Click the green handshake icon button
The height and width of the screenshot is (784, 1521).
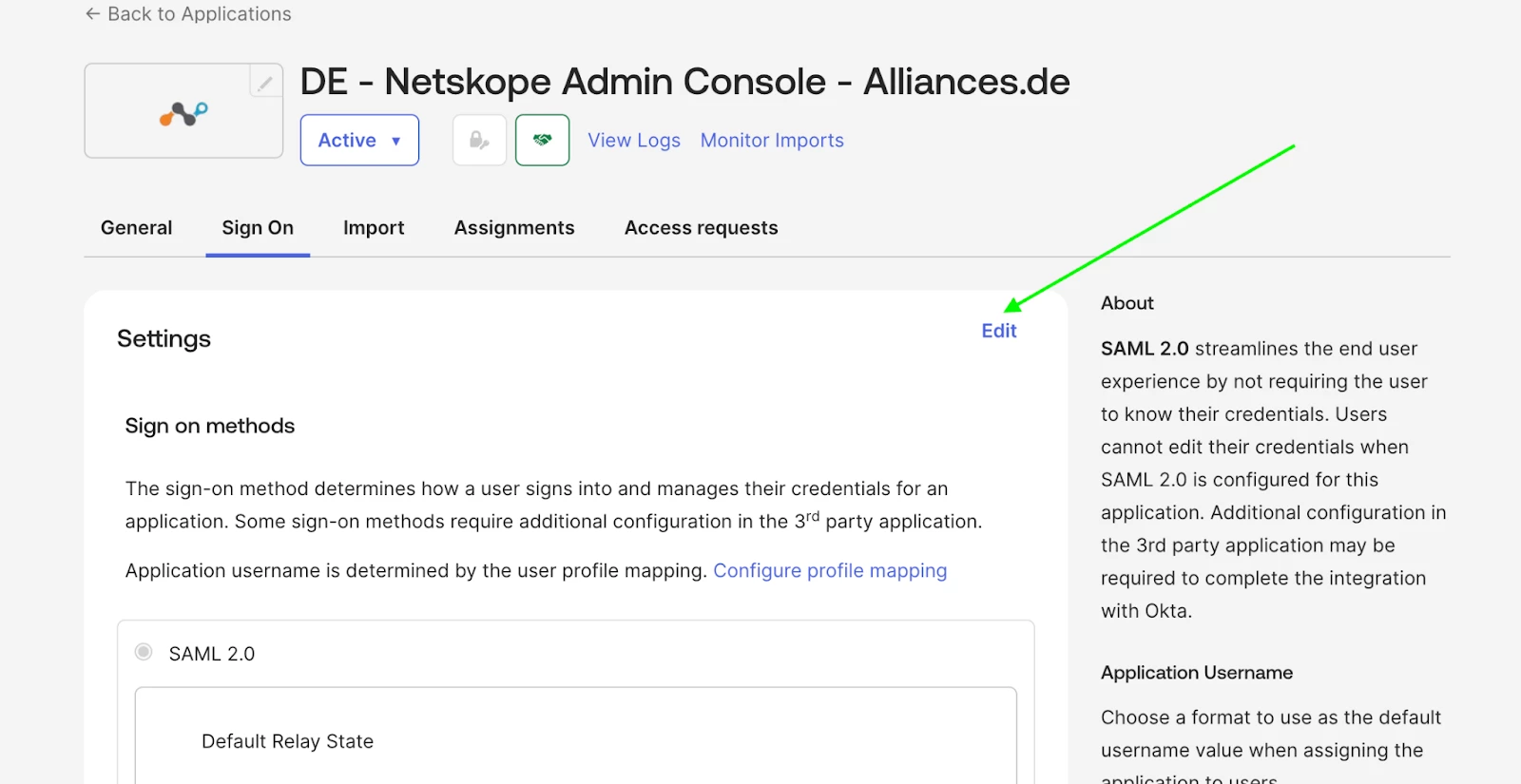[x=543, y=140]
